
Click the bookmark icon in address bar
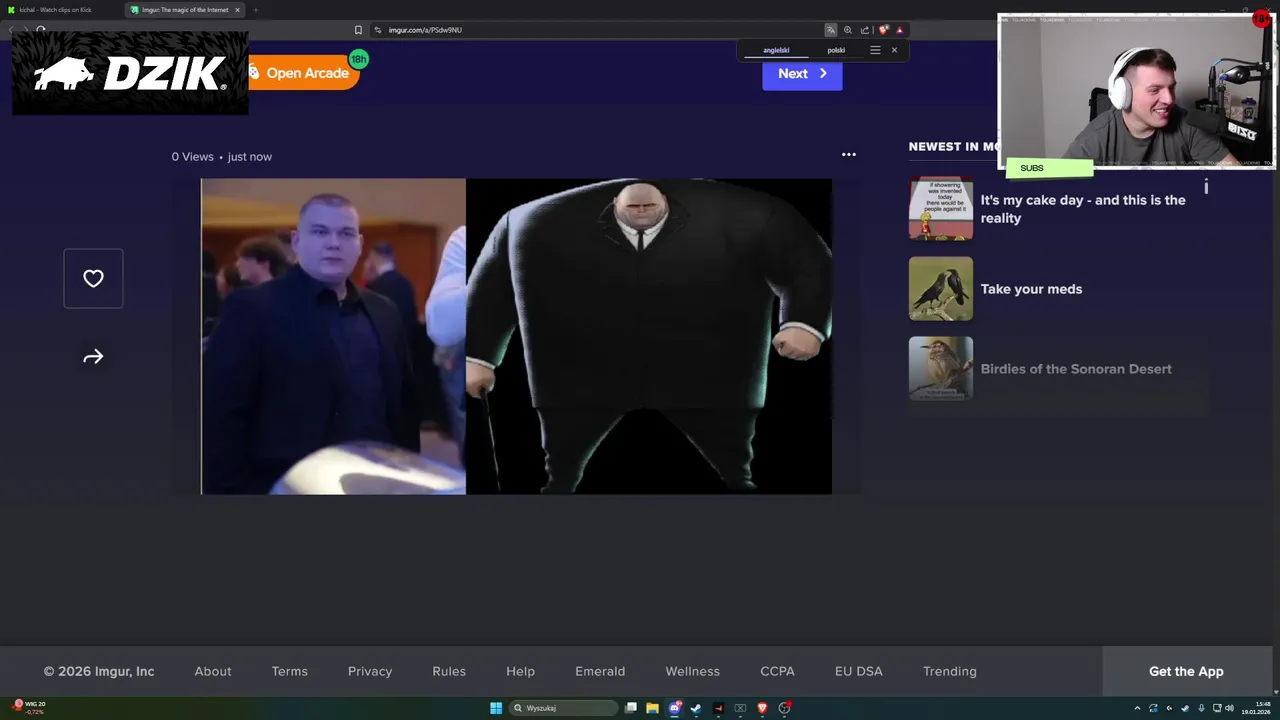pyautogui.click(x=358, y=30)
